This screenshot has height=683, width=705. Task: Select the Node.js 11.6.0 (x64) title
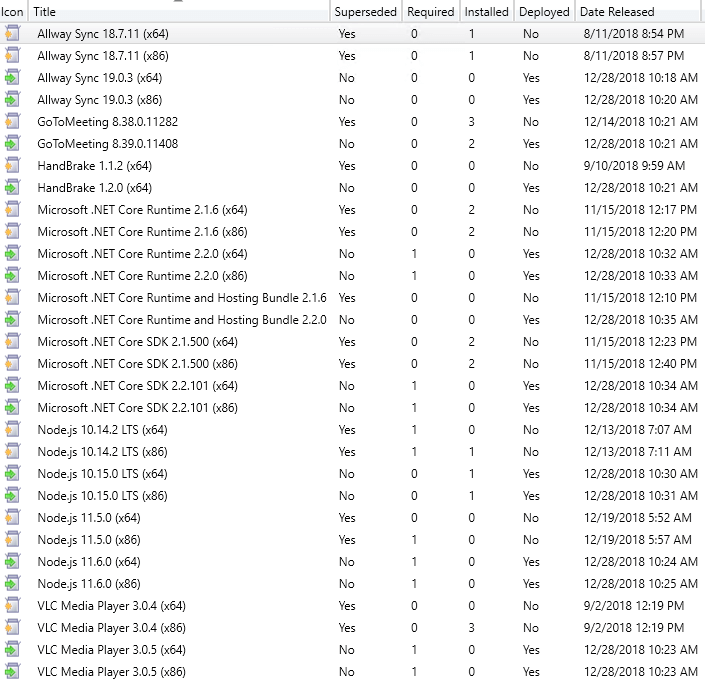[89, 562]
